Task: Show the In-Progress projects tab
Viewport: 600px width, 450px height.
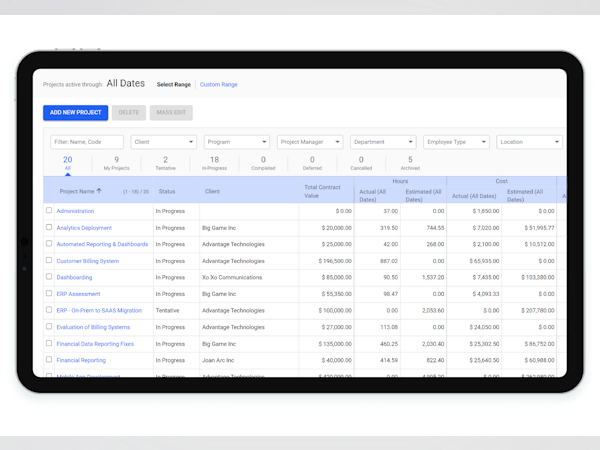Action: [x=214, y=163]
